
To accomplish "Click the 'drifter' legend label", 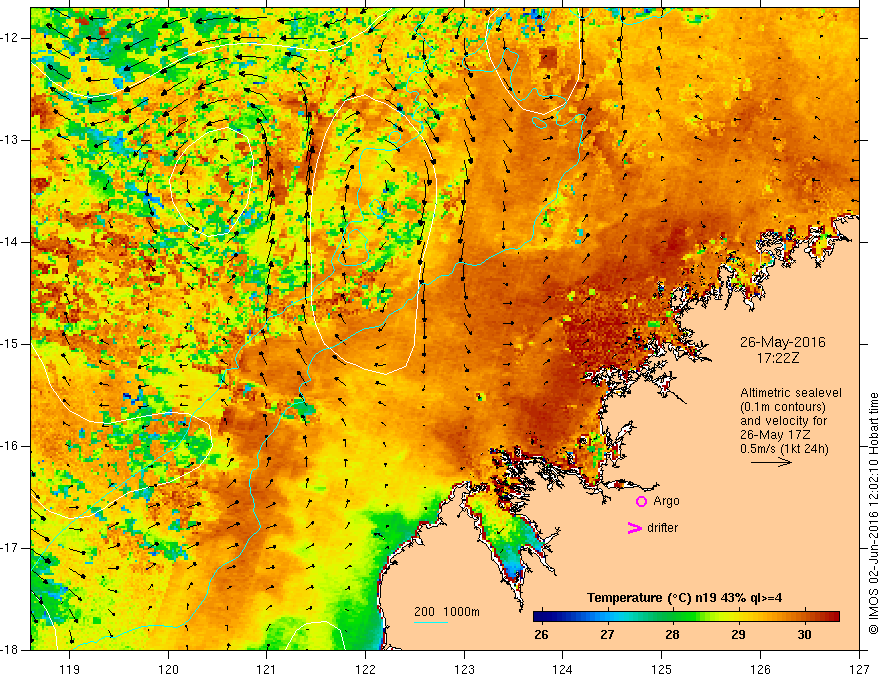I will pos(662,528).
